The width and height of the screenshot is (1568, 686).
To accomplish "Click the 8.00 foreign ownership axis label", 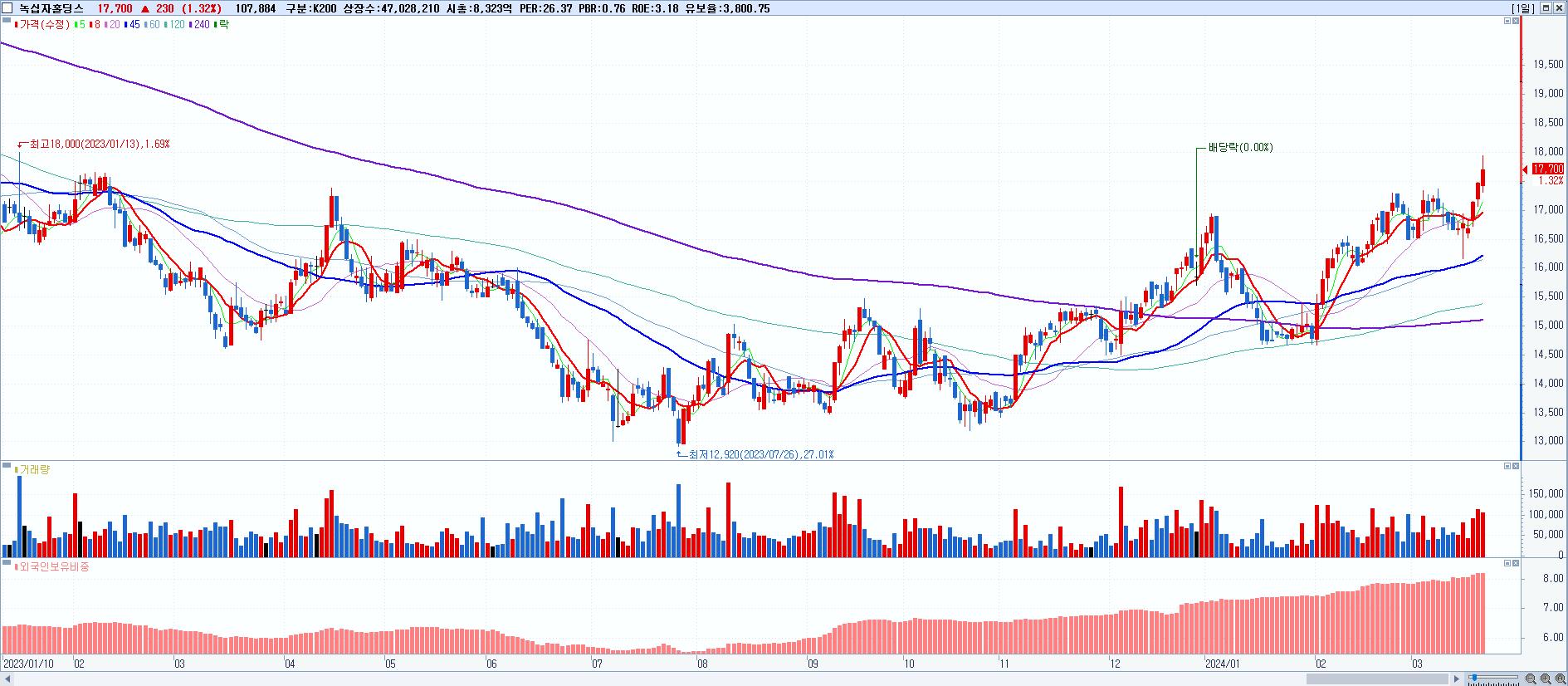I will click(x=1554, y=578).
